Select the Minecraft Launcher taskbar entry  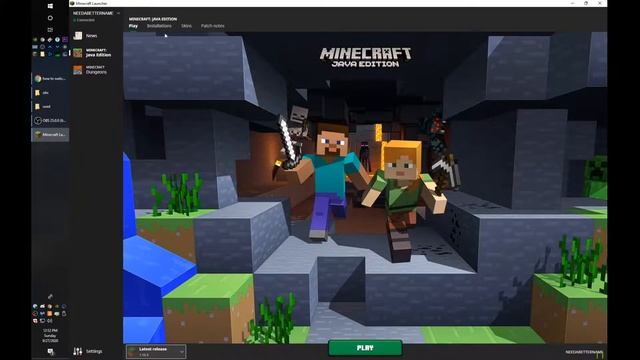click(50, 134)
